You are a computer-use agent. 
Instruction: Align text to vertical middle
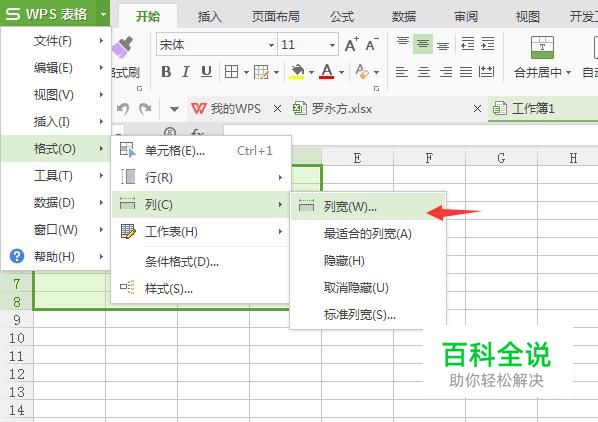point(423,44)
